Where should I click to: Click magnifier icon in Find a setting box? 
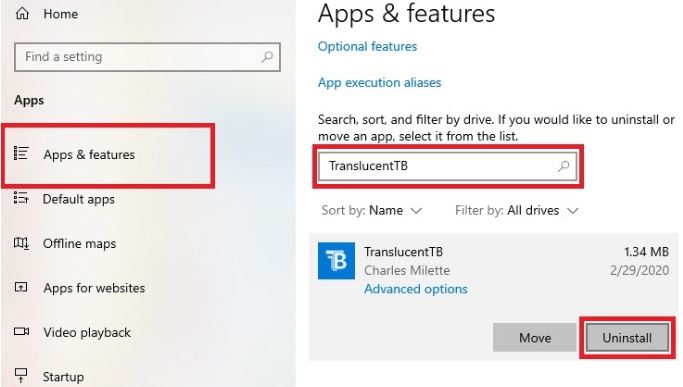pos(267,57)
